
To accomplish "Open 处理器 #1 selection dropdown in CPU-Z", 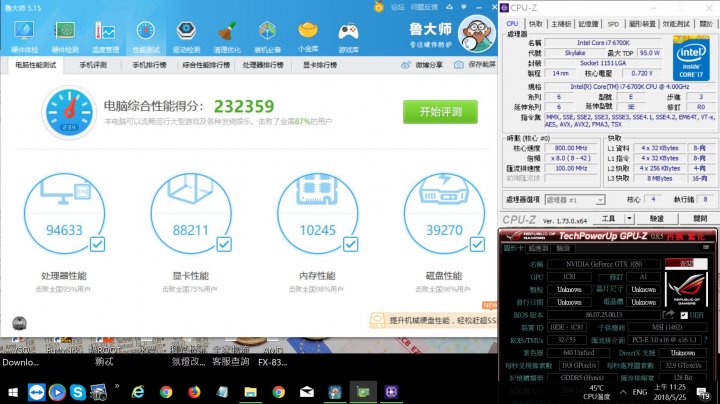I will coord(575,200).
